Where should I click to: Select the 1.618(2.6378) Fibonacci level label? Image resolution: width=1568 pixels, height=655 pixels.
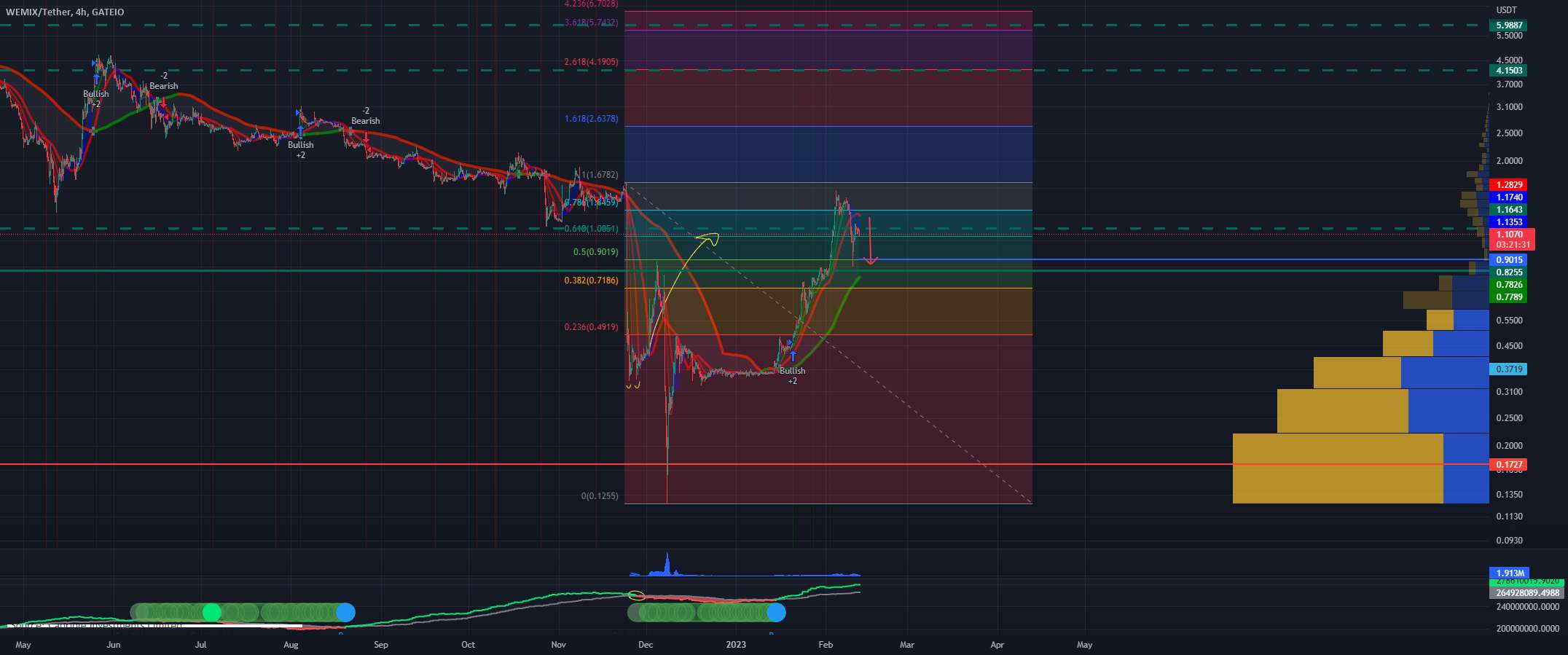tap(591, 119)
